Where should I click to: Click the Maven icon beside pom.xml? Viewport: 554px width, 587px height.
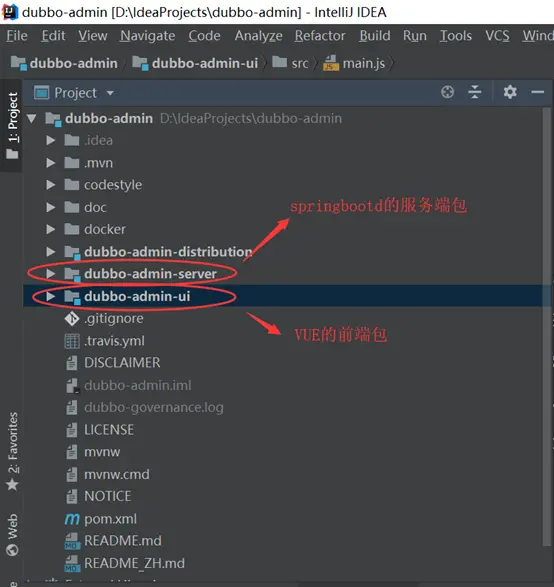[x=72, y=519]
